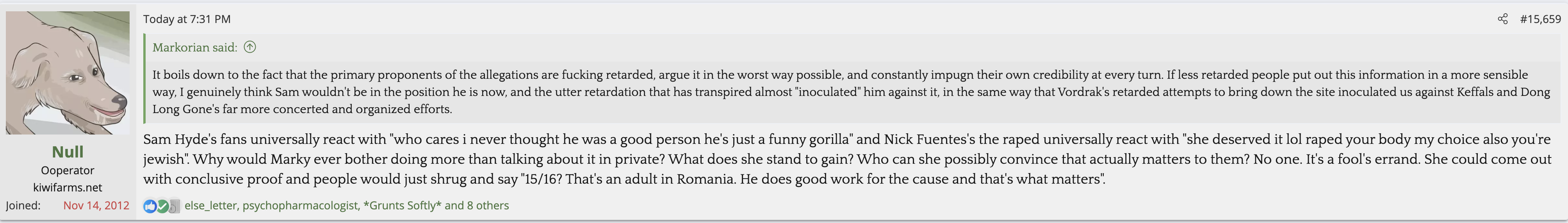Show the 'and 8 others' reactions

(477, 205)
